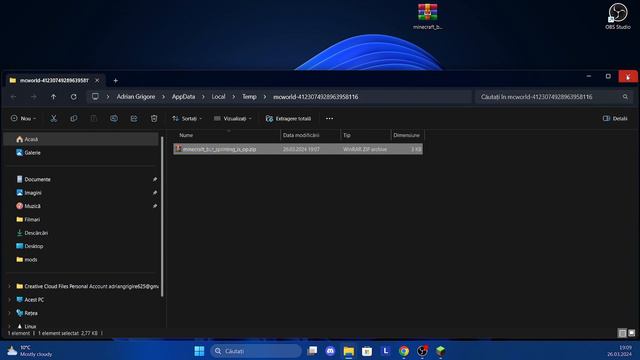
Task: Expand the chevron after AppData in the path
Action: [203, 97]
